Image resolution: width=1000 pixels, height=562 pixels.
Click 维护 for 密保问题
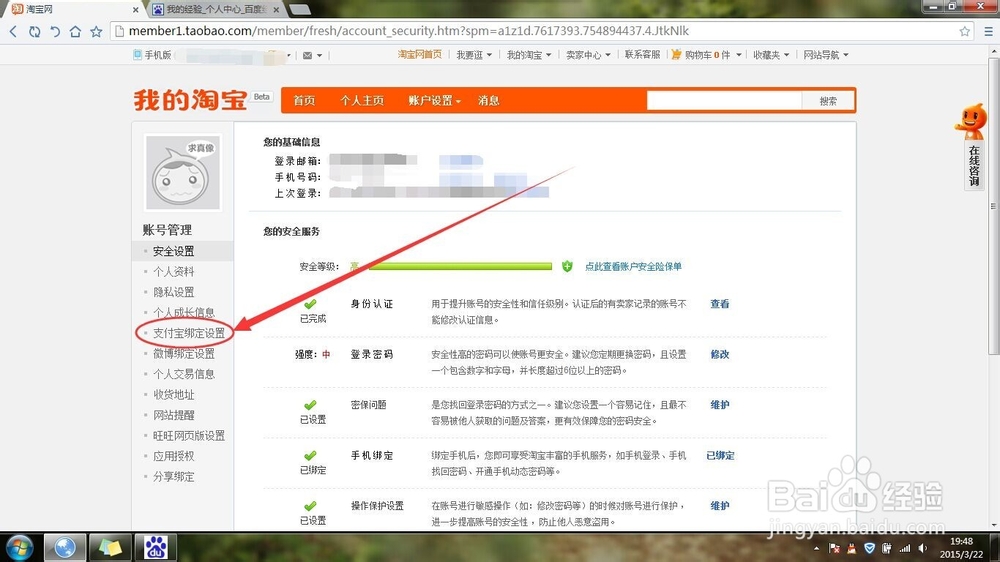click(720, 405)
